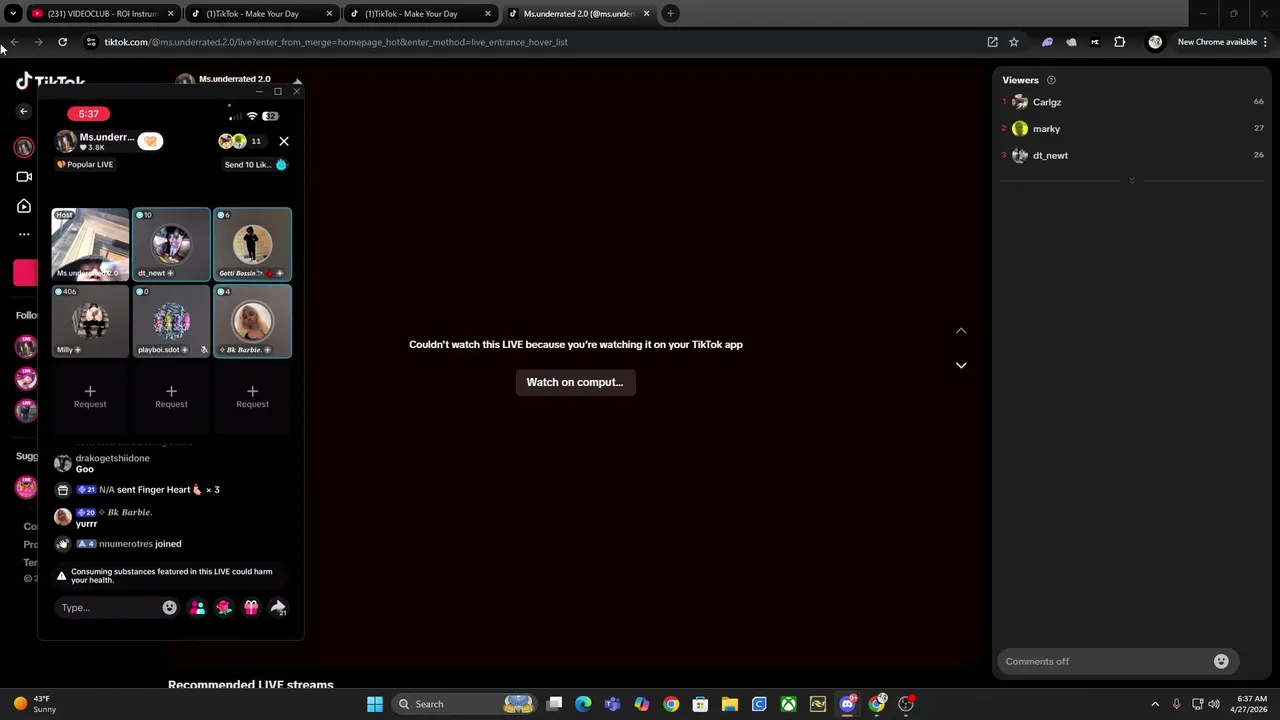Open the emoji picker in phone chat

(x=169, y=607)
